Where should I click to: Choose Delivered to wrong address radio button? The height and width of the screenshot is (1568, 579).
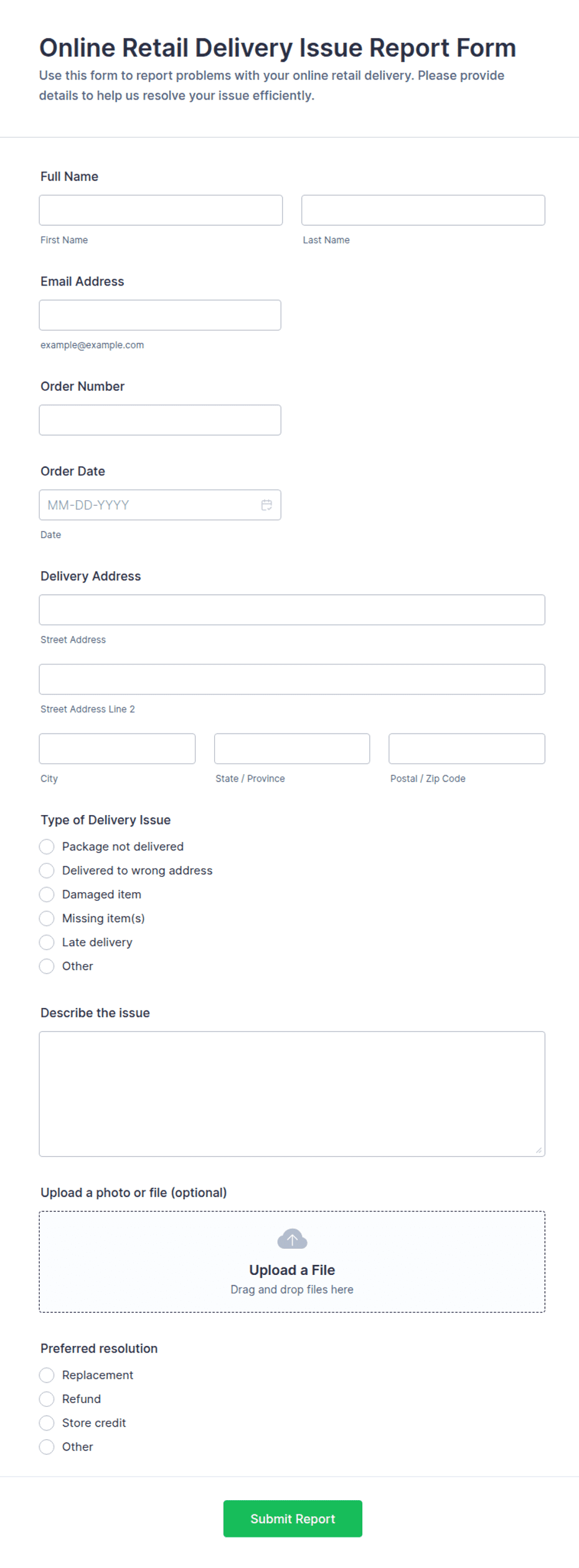pos(47,870)
